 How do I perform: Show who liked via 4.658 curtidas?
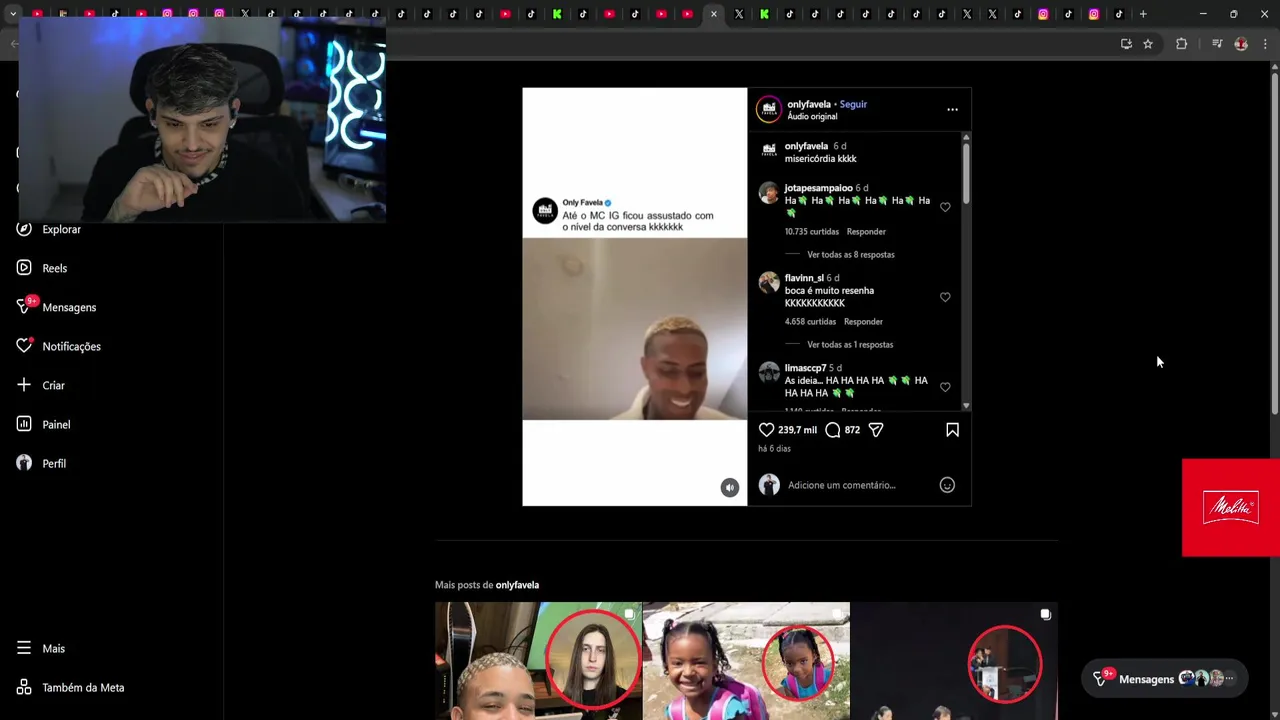point(809,322)
